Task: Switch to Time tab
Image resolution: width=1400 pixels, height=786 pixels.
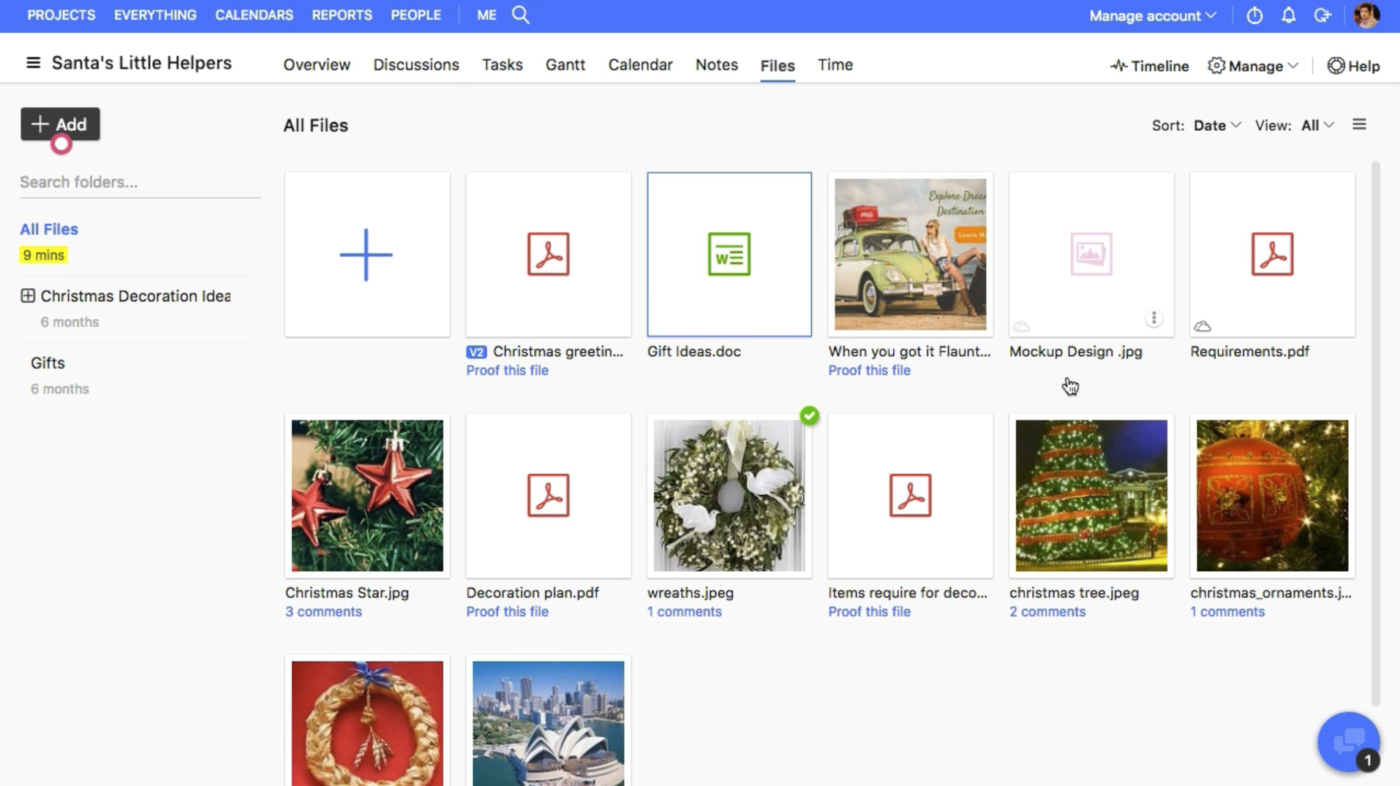Action: tap(835, 65)
